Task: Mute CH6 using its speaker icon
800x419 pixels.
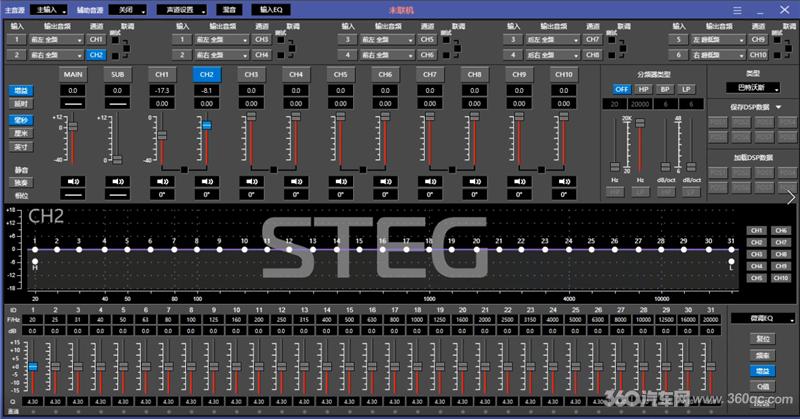Action: 385,181
